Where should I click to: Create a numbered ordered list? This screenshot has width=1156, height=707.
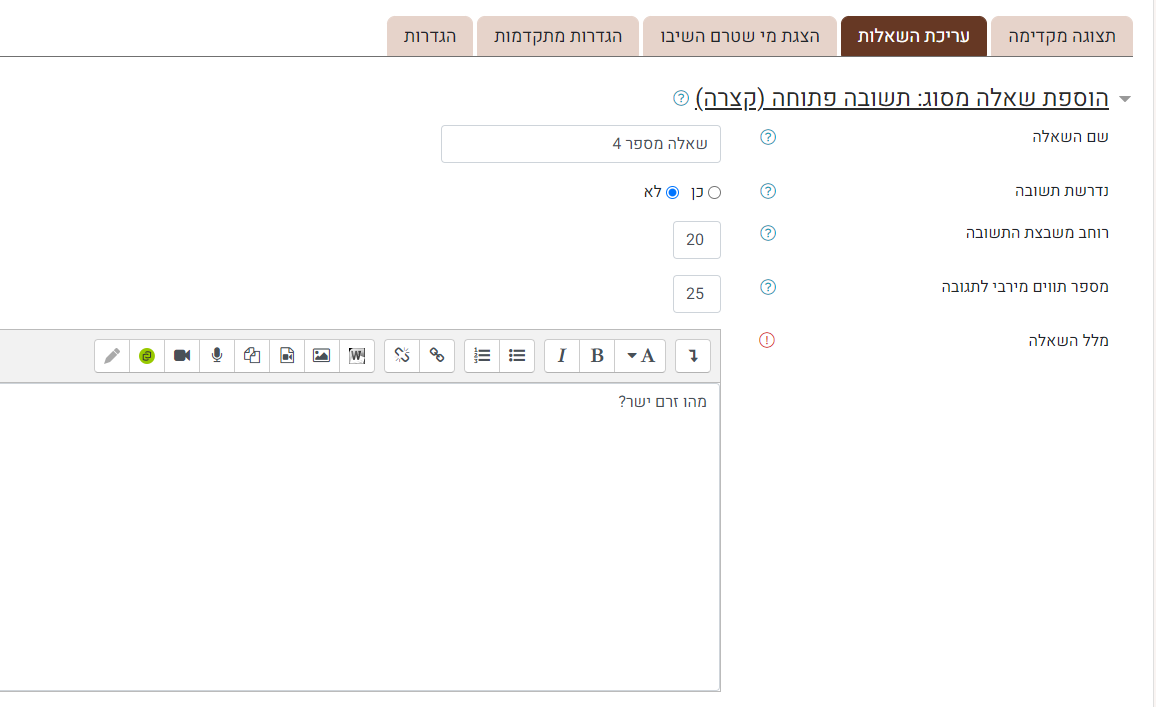(x=482, y=356)
